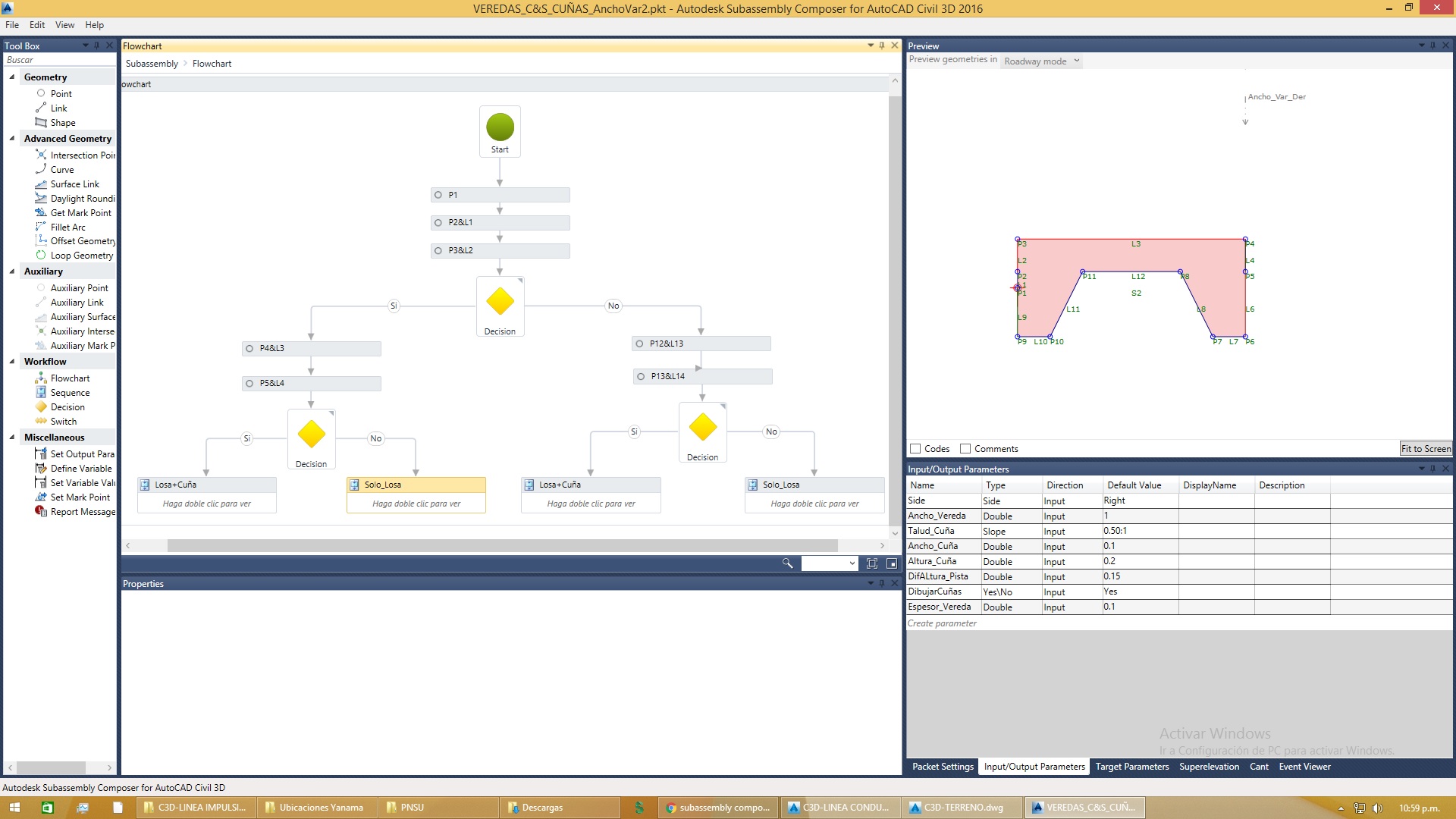Select the Curve tool under Advanced Geometry
This screenshot has height=819, width=1456.
point(62,169)
